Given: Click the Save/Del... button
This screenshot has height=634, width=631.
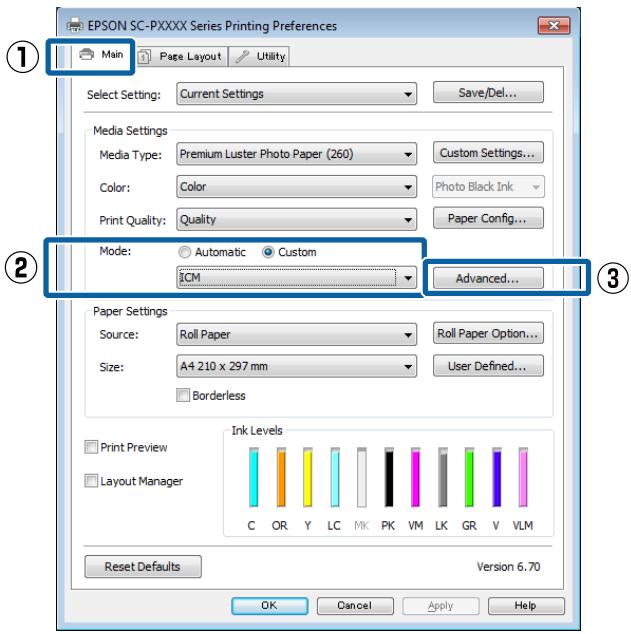Looking at the screenshot, I should (488, 93).
